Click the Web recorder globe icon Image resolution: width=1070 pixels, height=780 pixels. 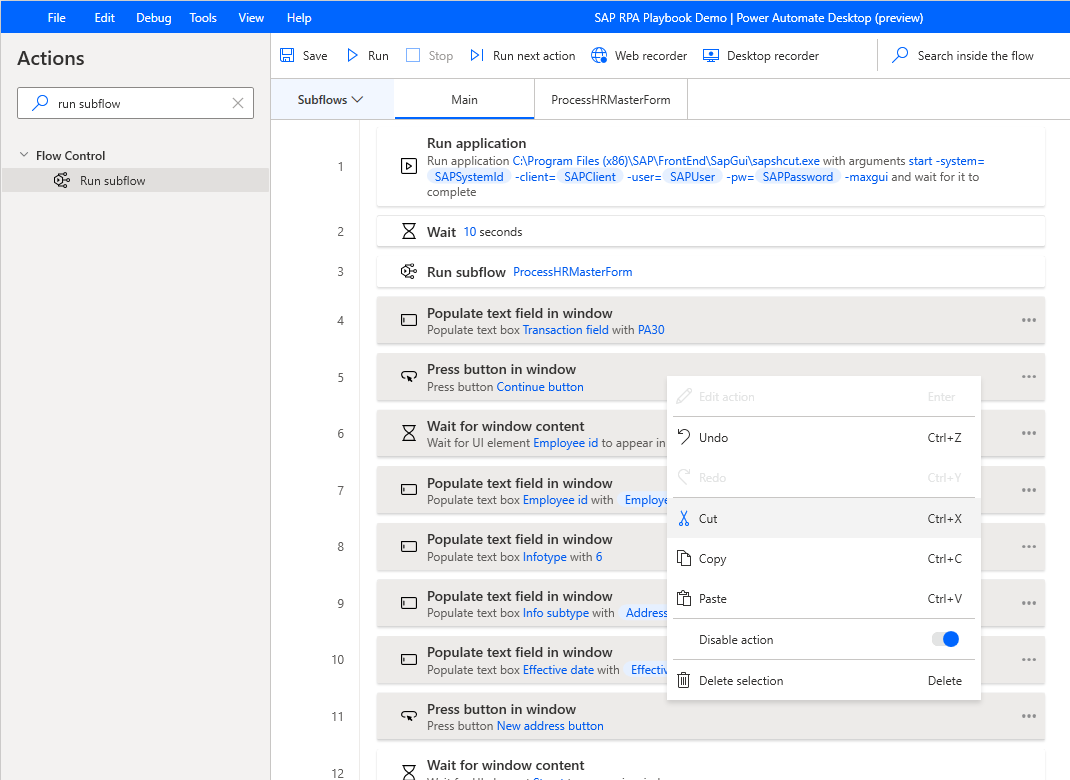point(599,55)
